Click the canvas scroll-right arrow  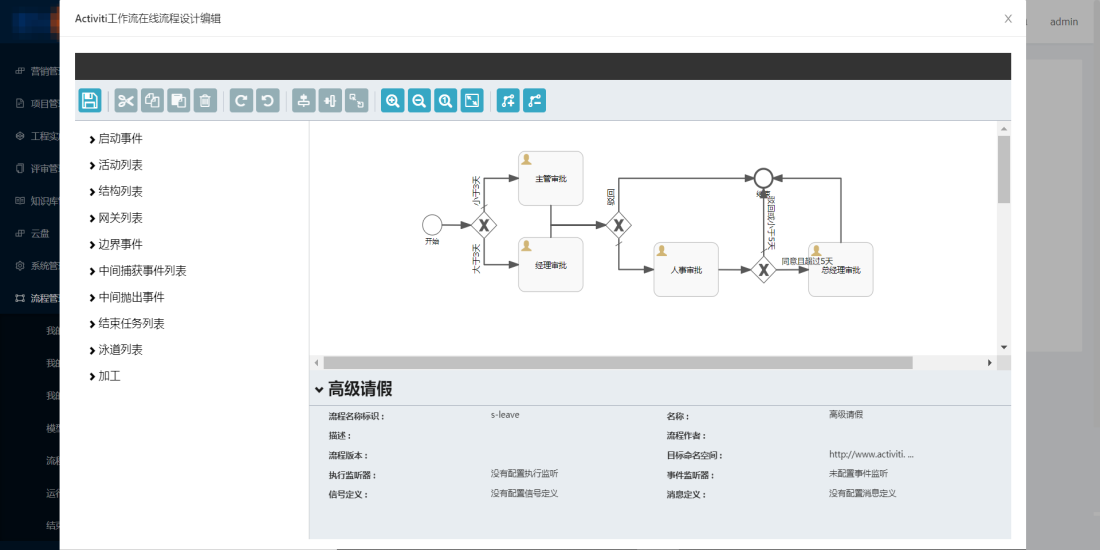click(990, 363)
